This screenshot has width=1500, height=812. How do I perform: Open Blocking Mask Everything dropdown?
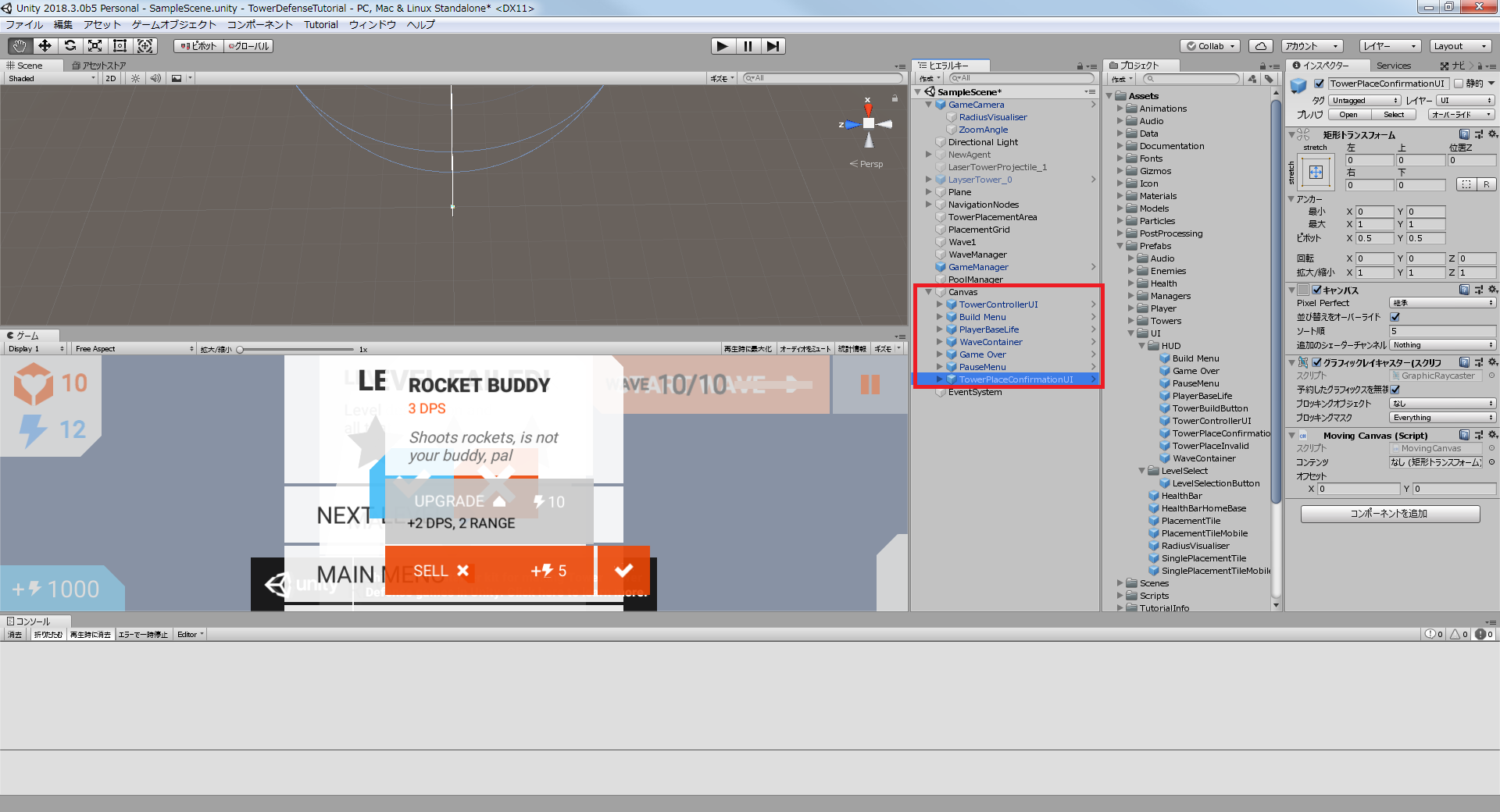tap(1442, 418)
